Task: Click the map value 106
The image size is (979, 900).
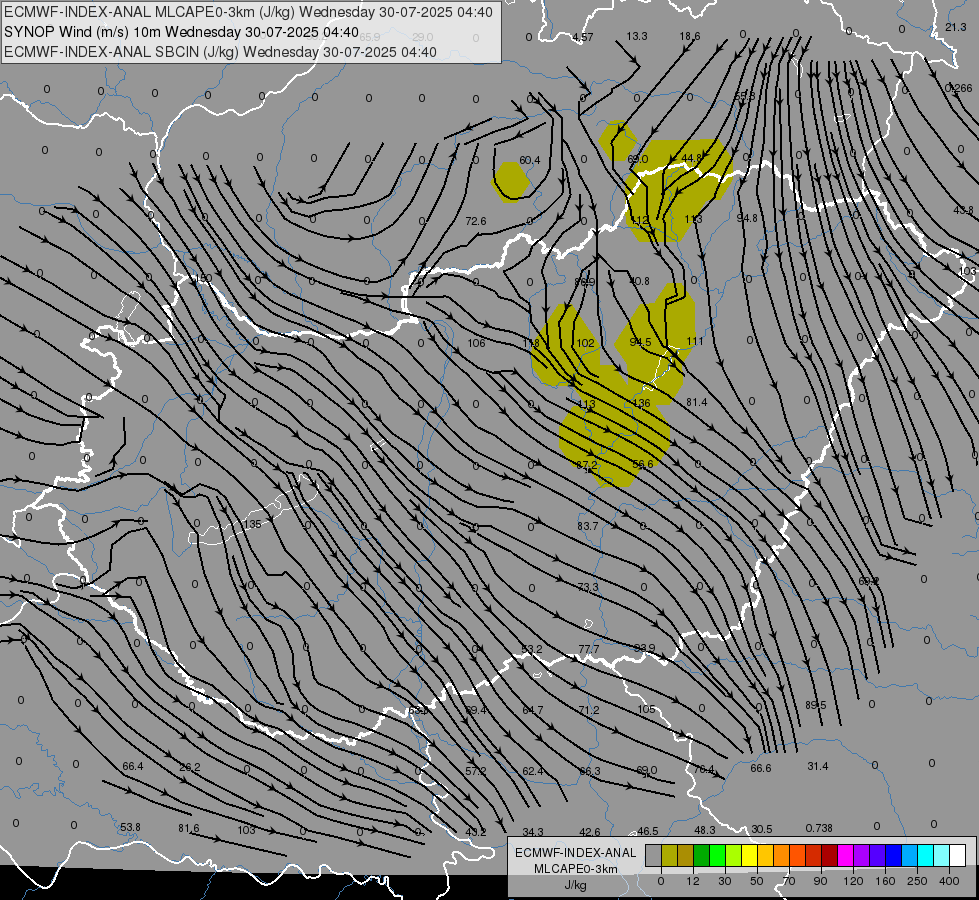Action: coord(476,343)
